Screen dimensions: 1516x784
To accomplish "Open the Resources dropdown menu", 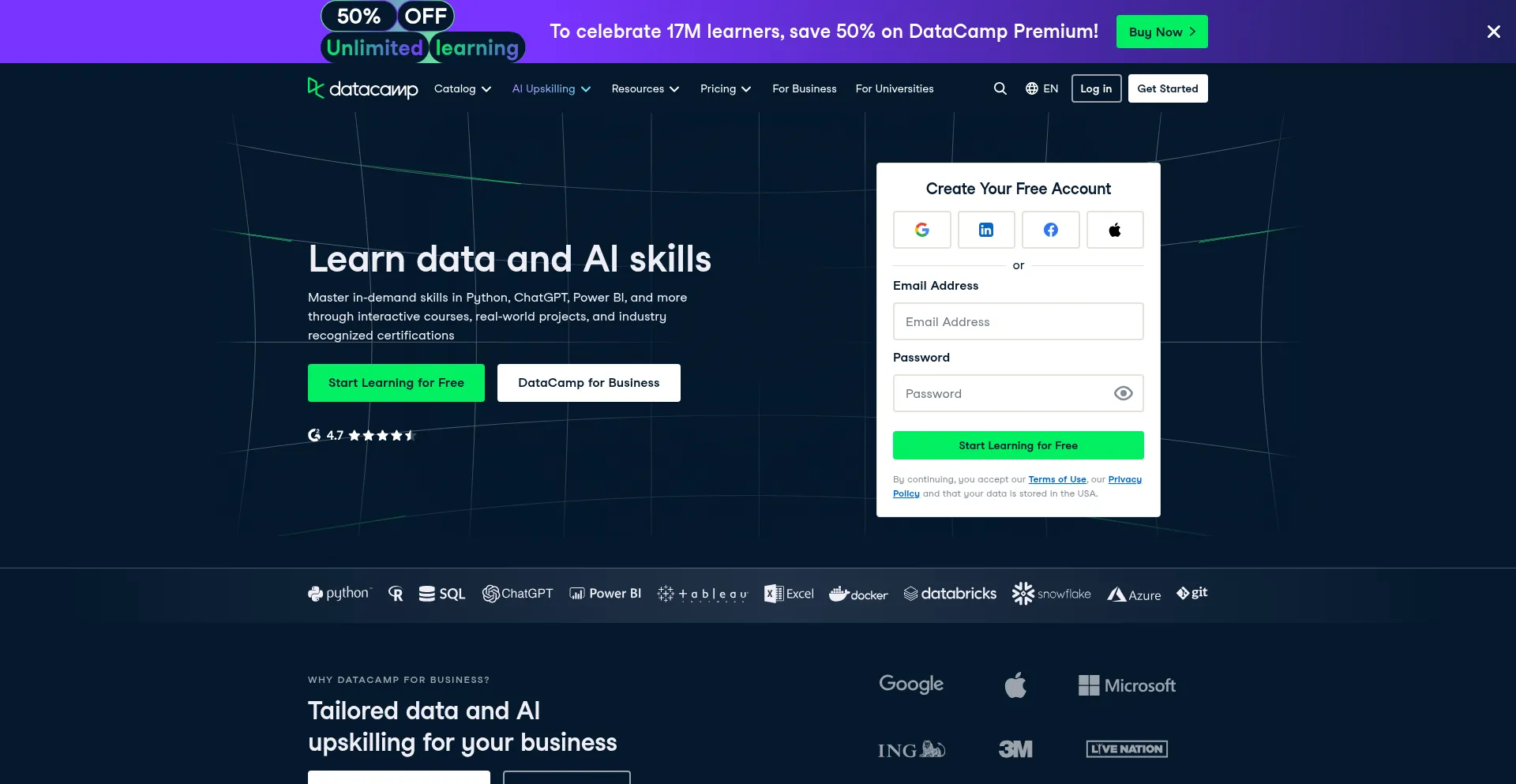I will point(645,88).
